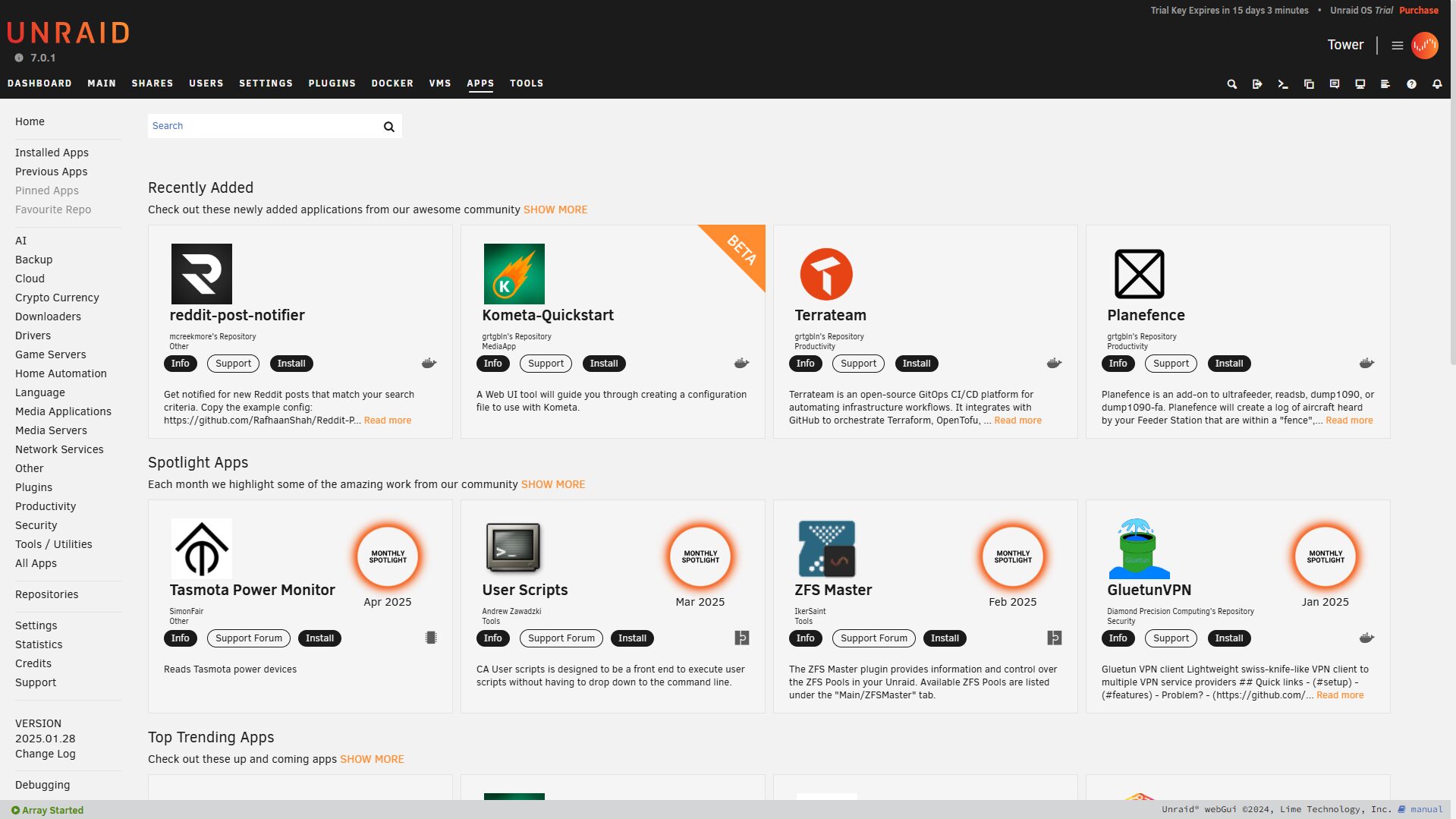Screen dimensions: 1456x819
Task: Open Repositories in sidebar
Action: coord(46,594)
